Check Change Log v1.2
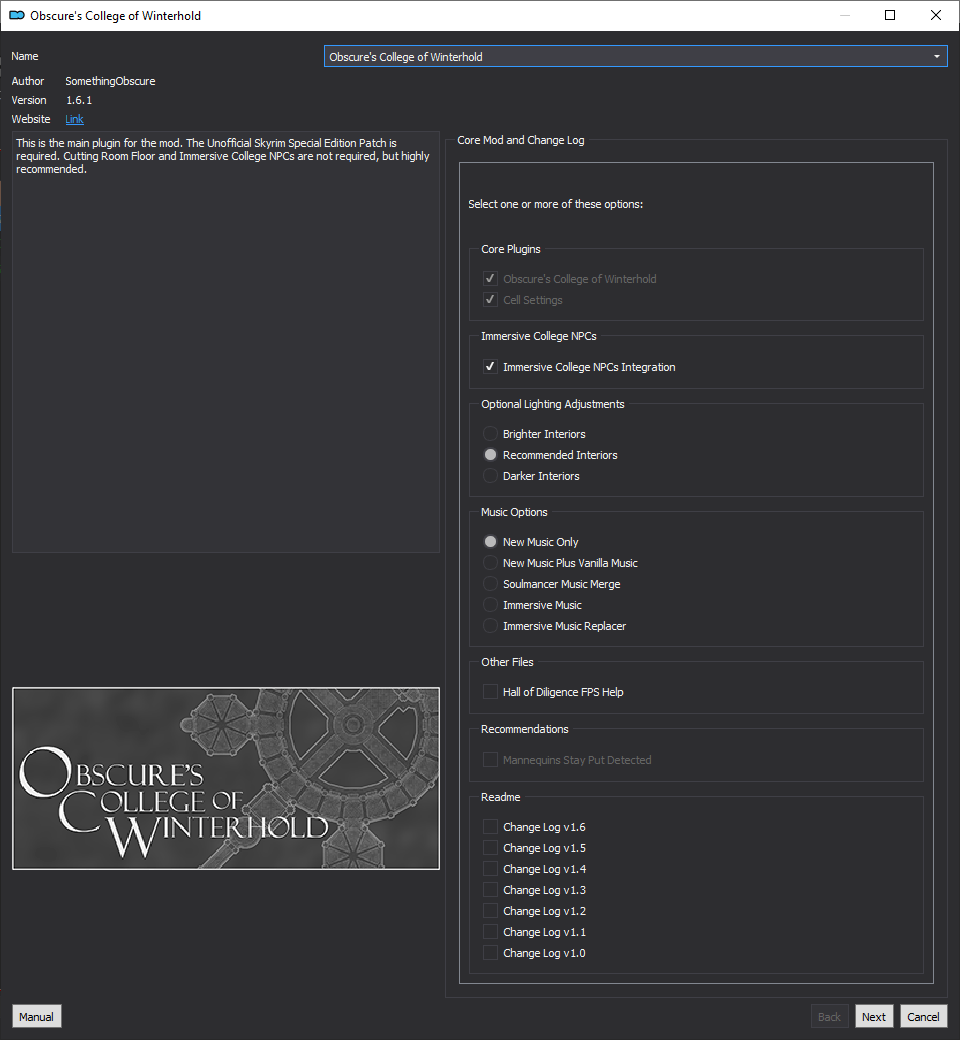 point(490,911)
